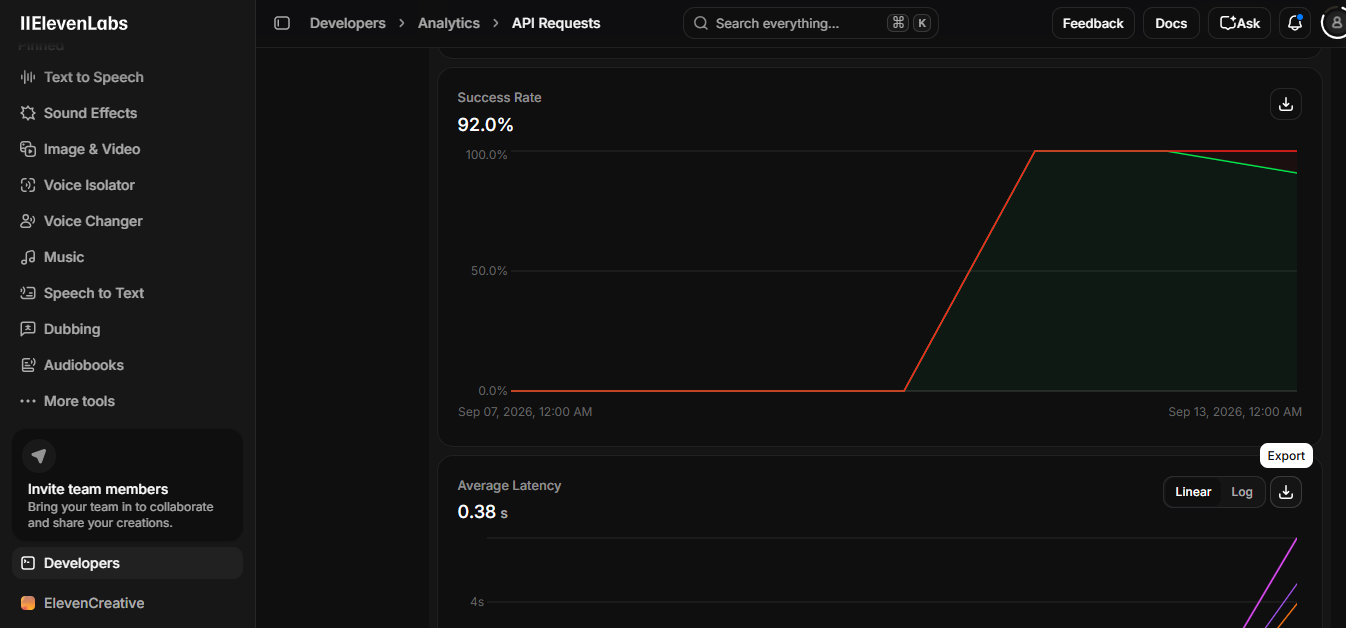This screenshot has height=628, width=1346.
Task: Switch latency chart to Log scale
Action: [x=1242, y=492]
